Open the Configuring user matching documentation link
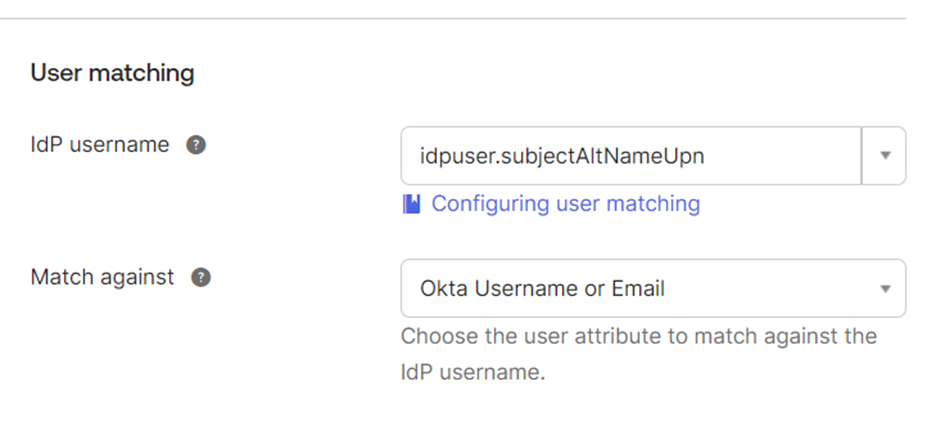The width and height of the screenshot is (936, 422). click(x=565, y=204)
